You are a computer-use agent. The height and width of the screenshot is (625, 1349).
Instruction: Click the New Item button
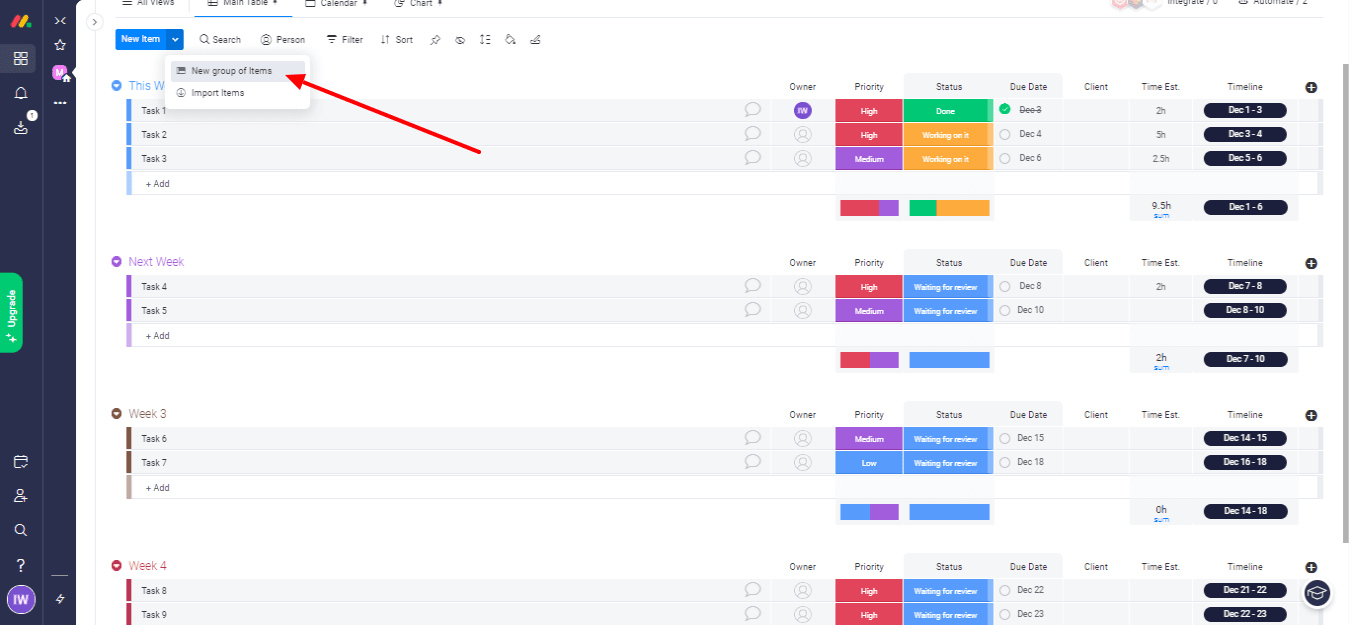141,39
